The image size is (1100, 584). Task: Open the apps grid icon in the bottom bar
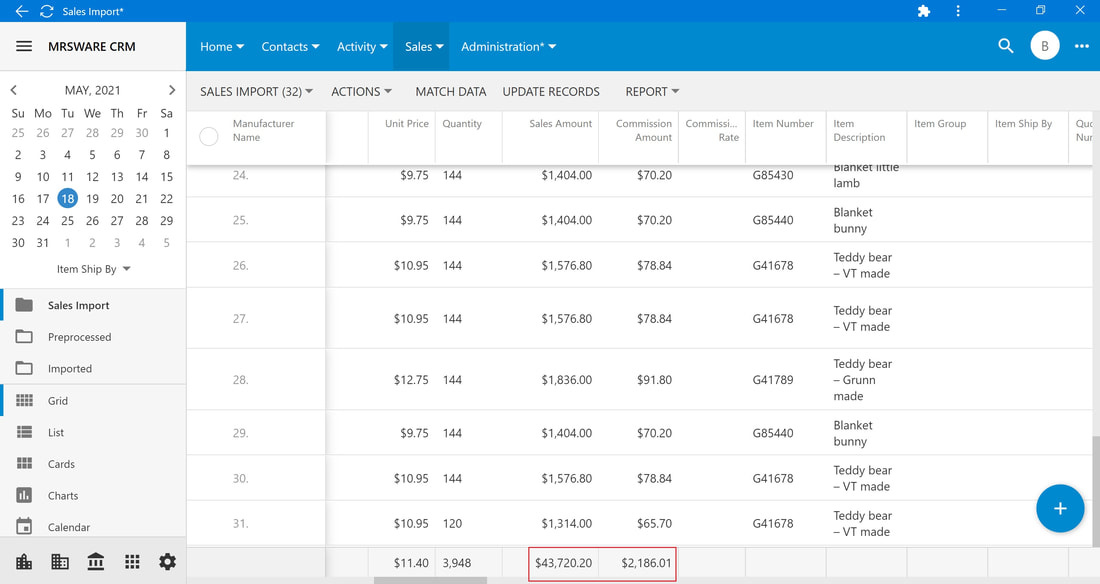click(x=132, y=562)
